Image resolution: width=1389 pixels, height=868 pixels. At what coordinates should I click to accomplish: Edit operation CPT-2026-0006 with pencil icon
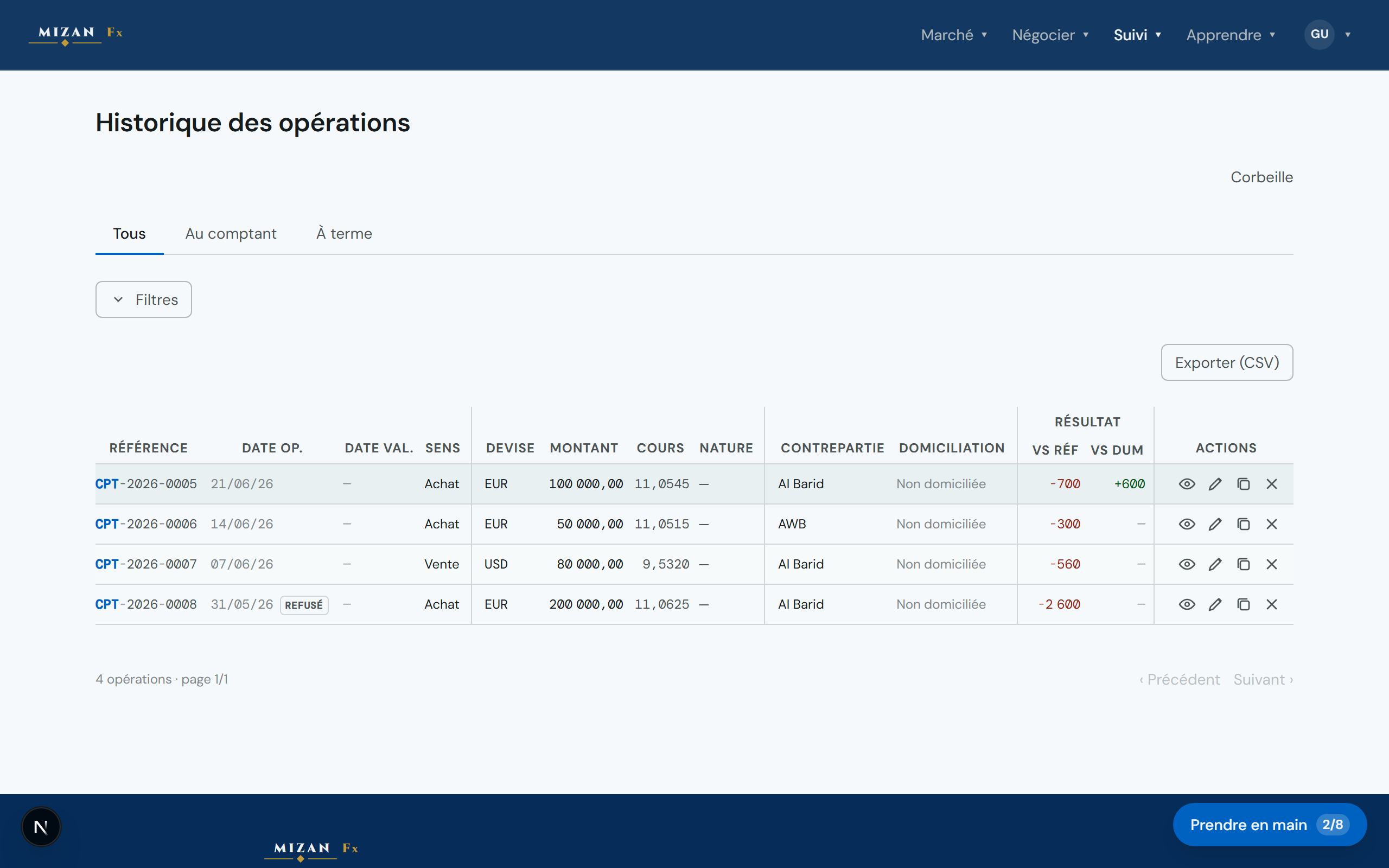(1215, 524)
